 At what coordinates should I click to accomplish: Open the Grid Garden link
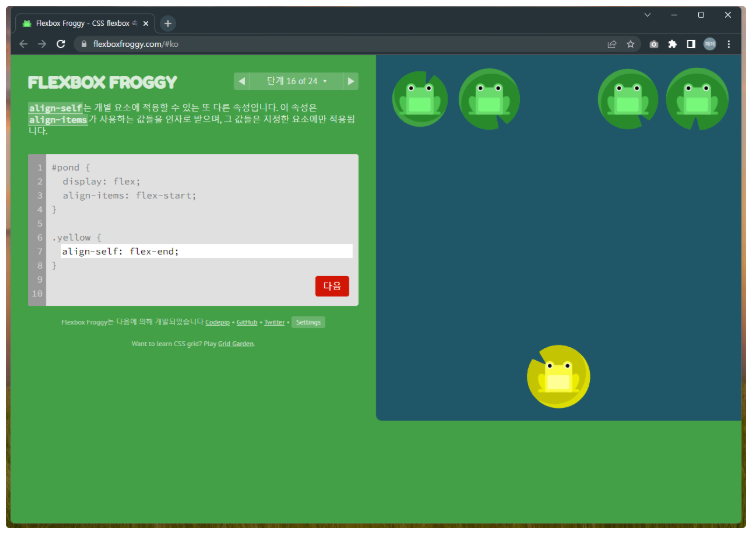point(236,344)
